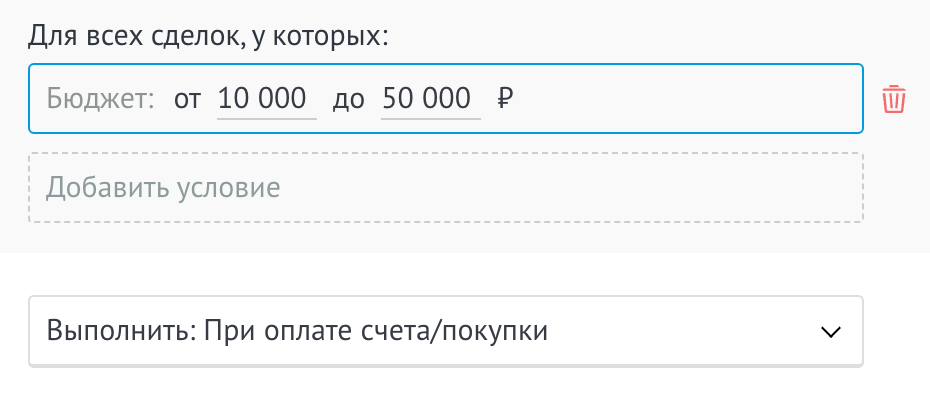The width and height of the screenshot is (930, 398).
Task: Select the Бюджет label in the condition
Action: (100, 99)
